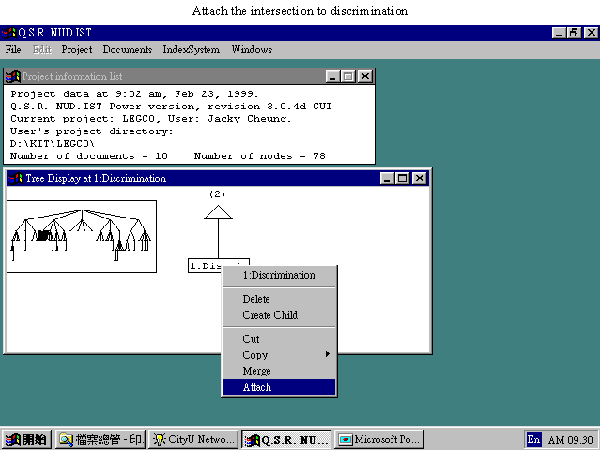The height and width of the screenshot is (450, 600).
Task: Click the Project information list window icon
Action: click(13, 77)
